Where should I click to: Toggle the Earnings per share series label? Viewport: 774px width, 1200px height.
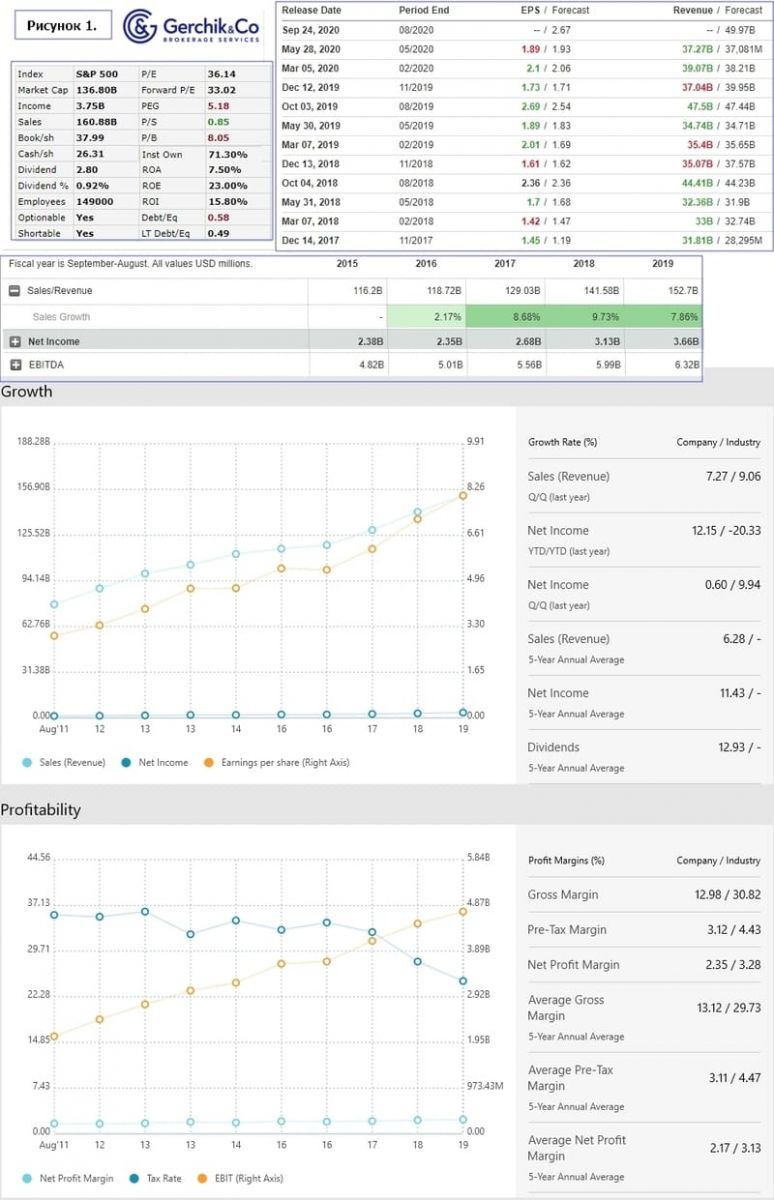click(284, 763)
